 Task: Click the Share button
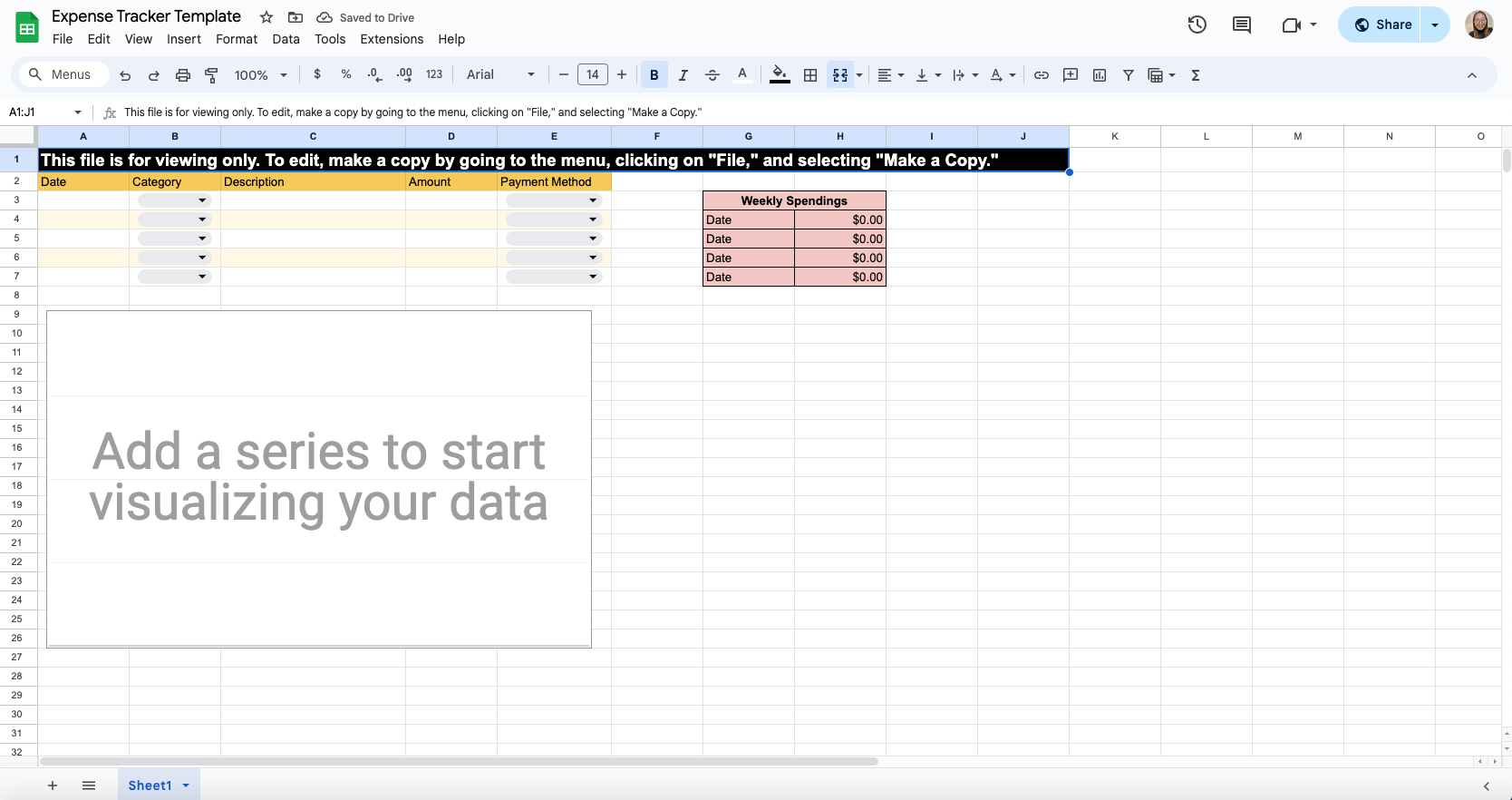click(x=1383, y=24)
